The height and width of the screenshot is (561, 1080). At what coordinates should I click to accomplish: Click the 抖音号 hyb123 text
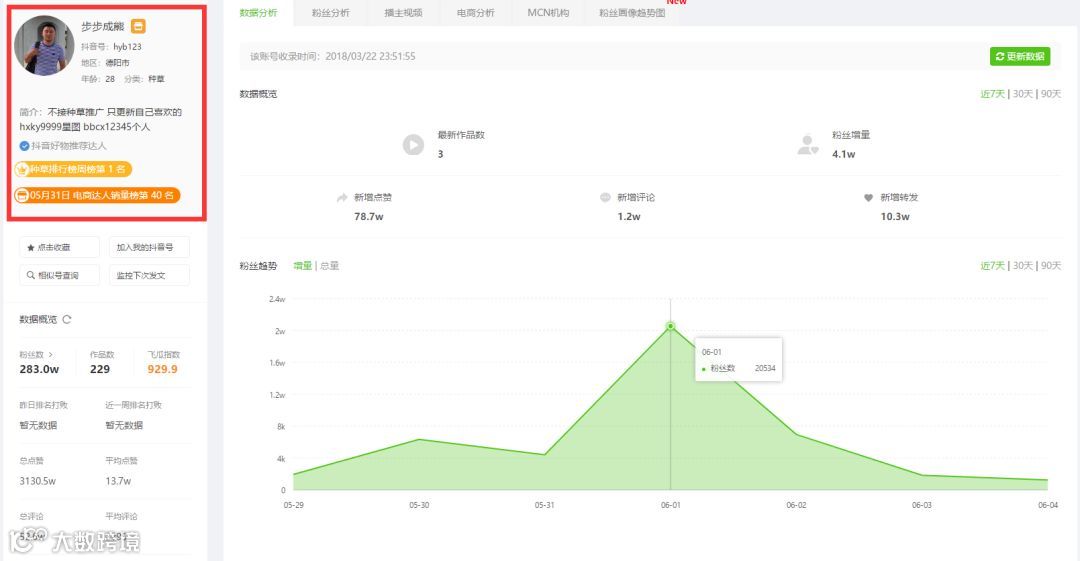coord(111,47)
